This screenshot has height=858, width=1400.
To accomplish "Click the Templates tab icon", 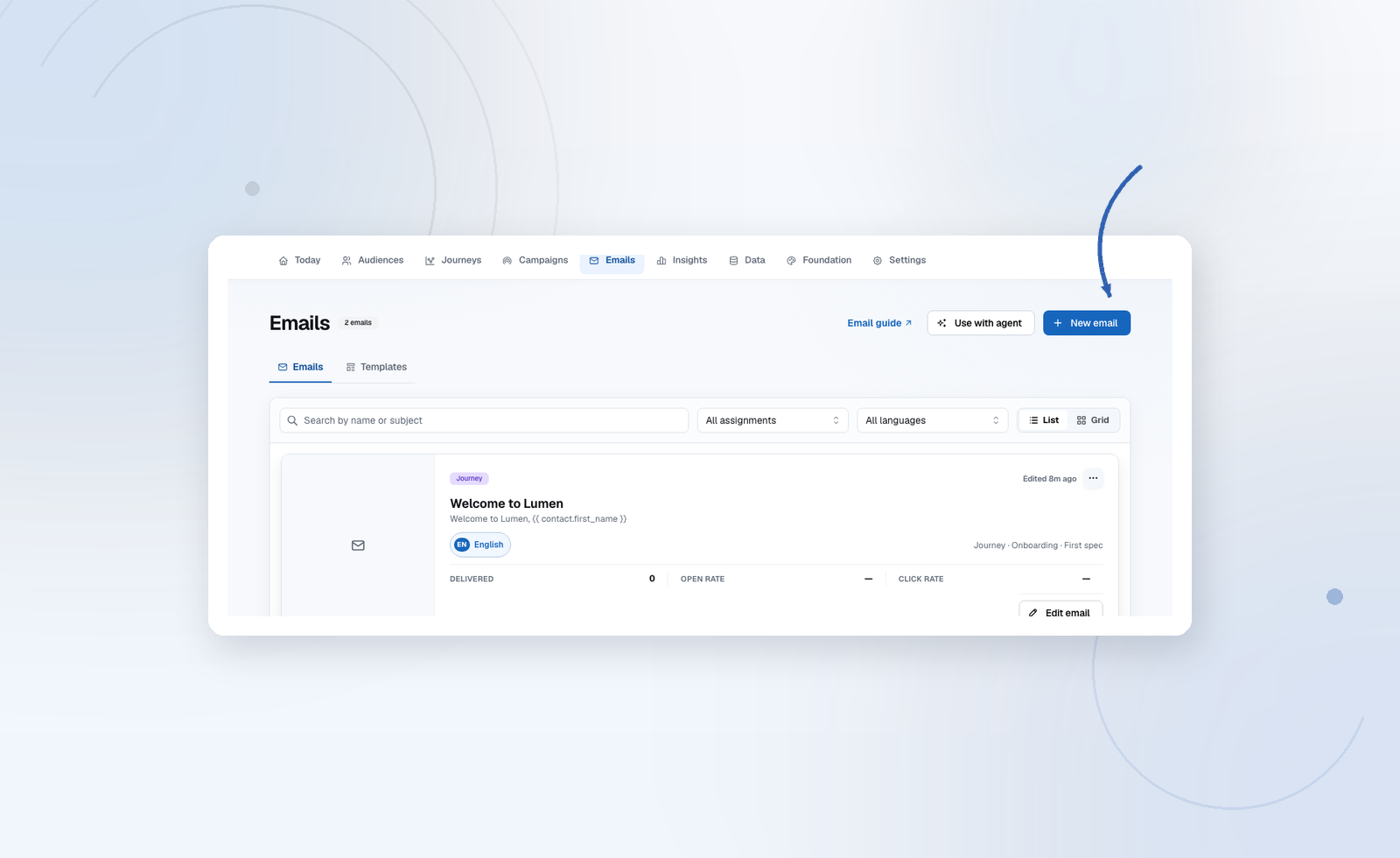I will point(351,368).
